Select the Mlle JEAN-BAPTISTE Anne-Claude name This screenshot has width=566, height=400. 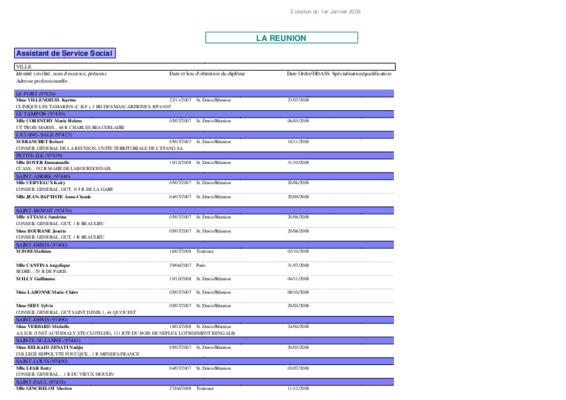pos(53,197)
